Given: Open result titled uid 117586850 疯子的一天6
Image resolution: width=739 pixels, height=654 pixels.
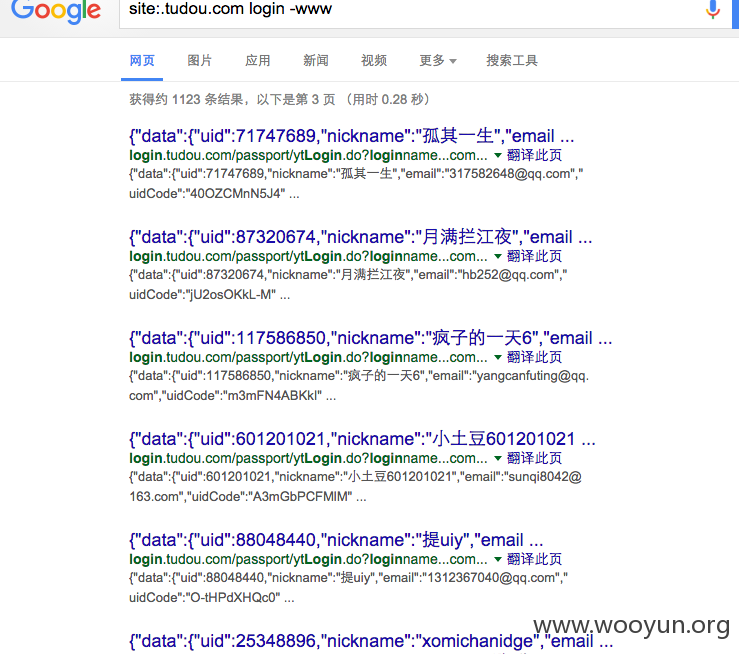Looking at the screenshot, I should click(x=370, y=338).
